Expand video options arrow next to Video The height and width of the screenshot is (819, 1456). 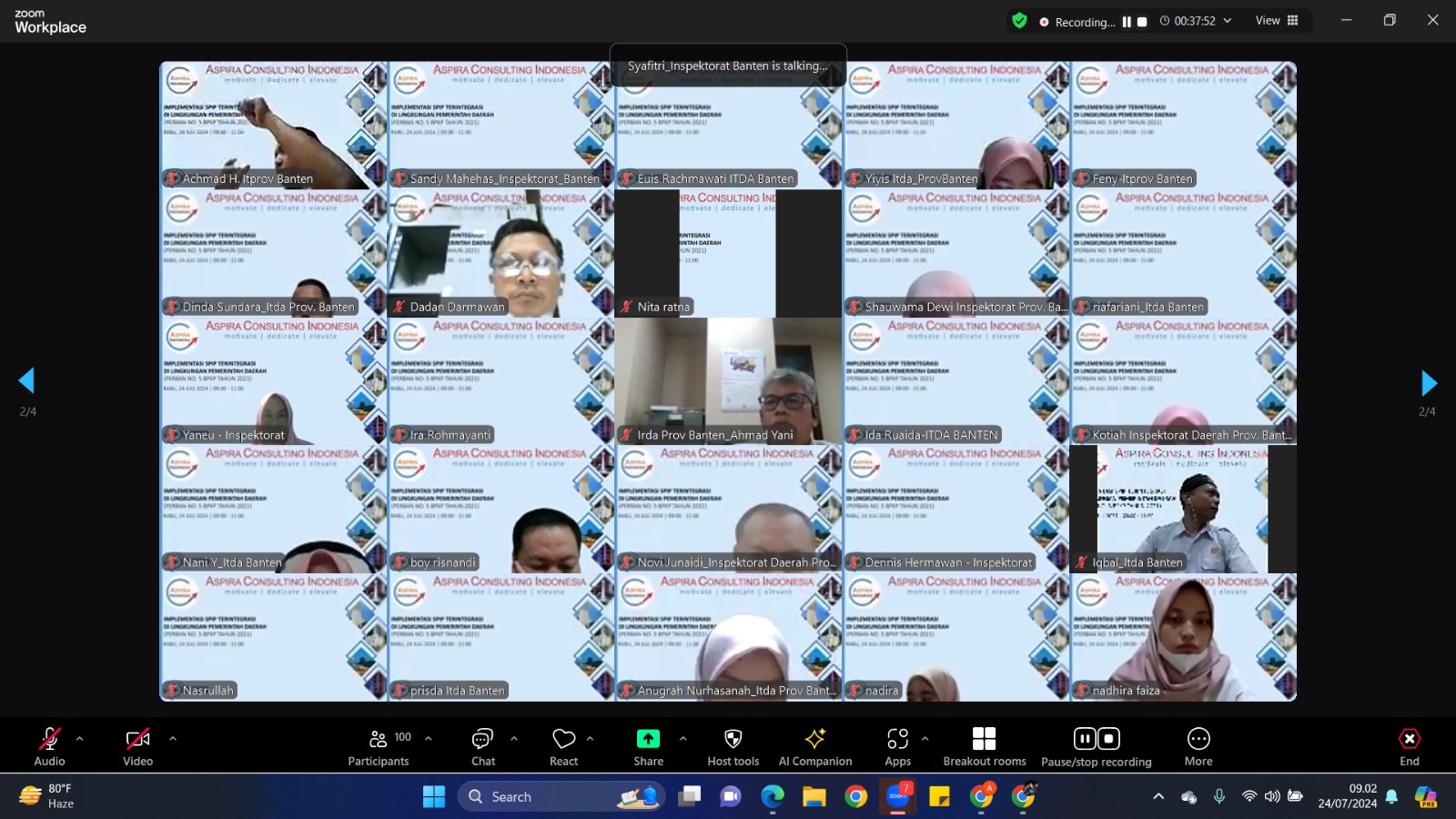click(173, 739)
